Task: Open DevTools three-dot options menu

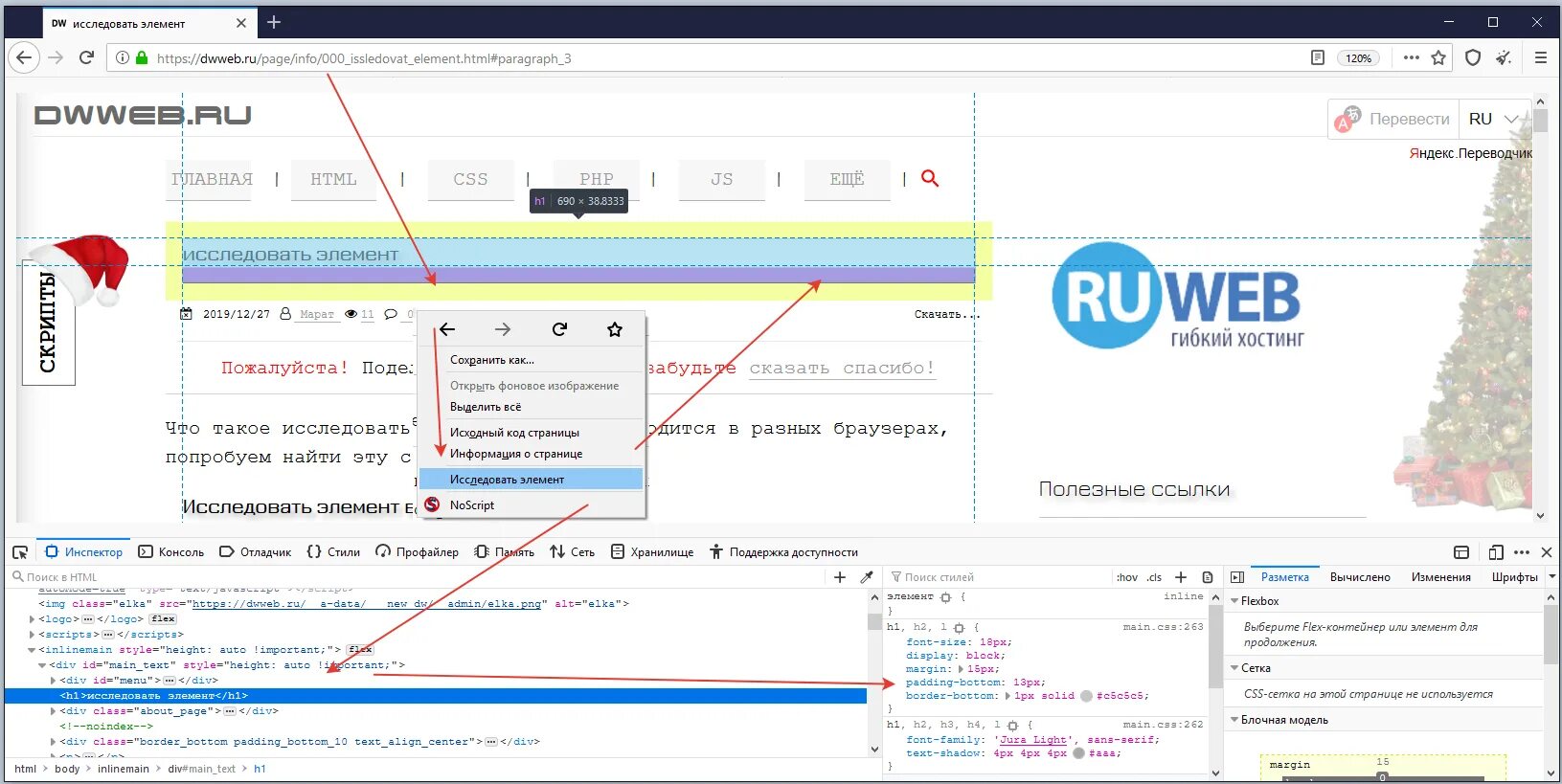Action: pos(1522,552)
